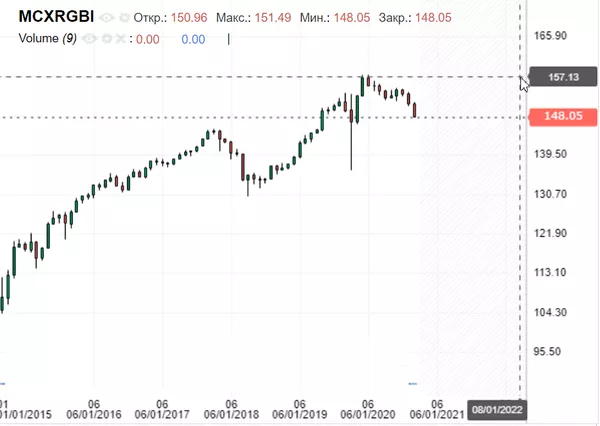Click the 95.50 level on price scale
Viewport: 600px width, 426px height.
click(547, 351)
